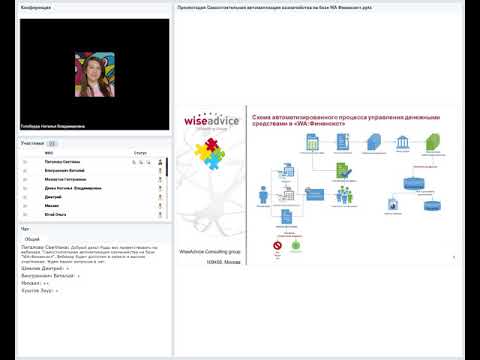The width and height of the screenshot is (480, 360).
Task: Click the moderator icon in the first participant row
Action: [160, 162]
